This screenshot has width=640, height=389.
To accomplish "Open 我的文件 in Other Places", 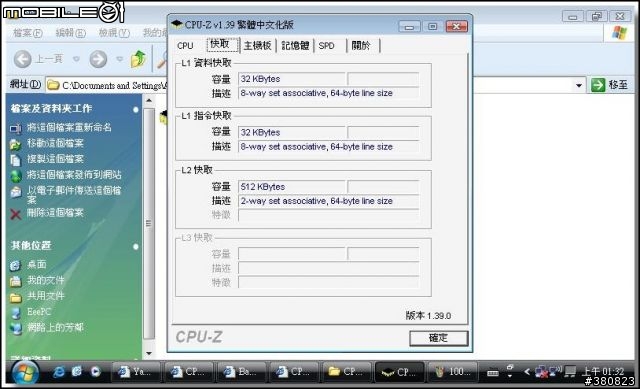I will (46, 280).
